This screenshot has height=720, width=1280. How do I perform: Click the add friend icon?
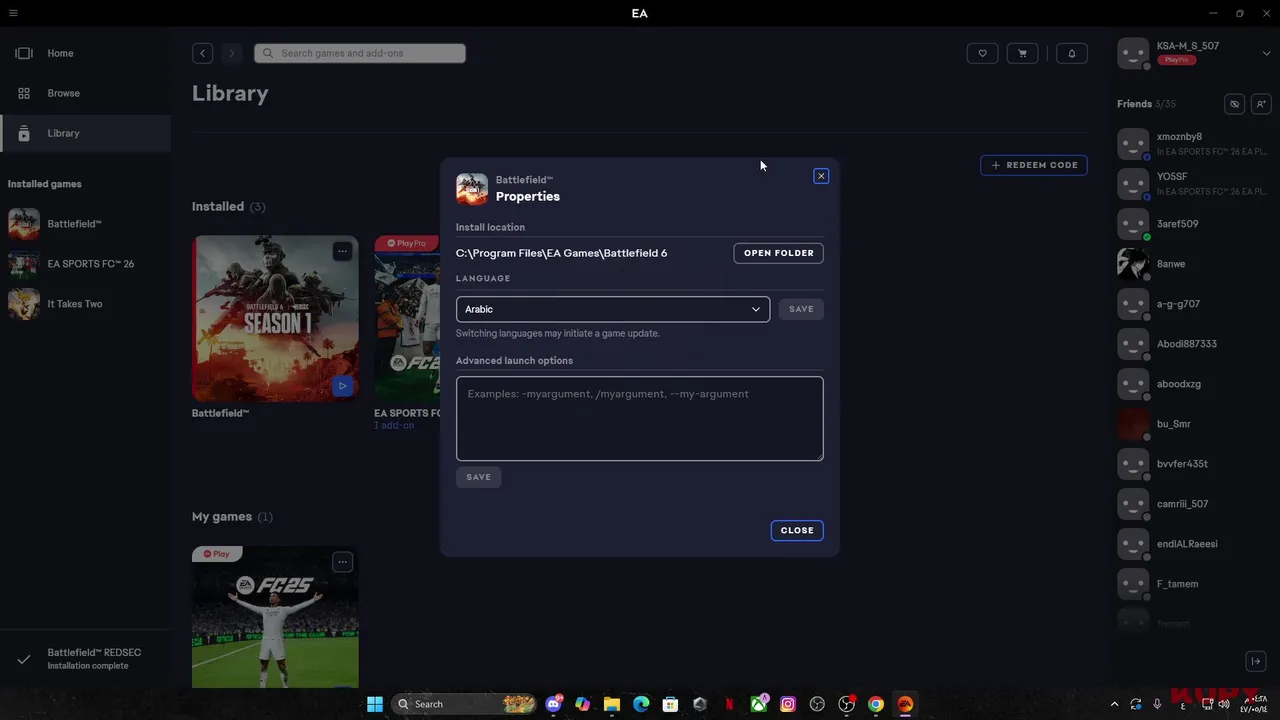coord(1260,104)
